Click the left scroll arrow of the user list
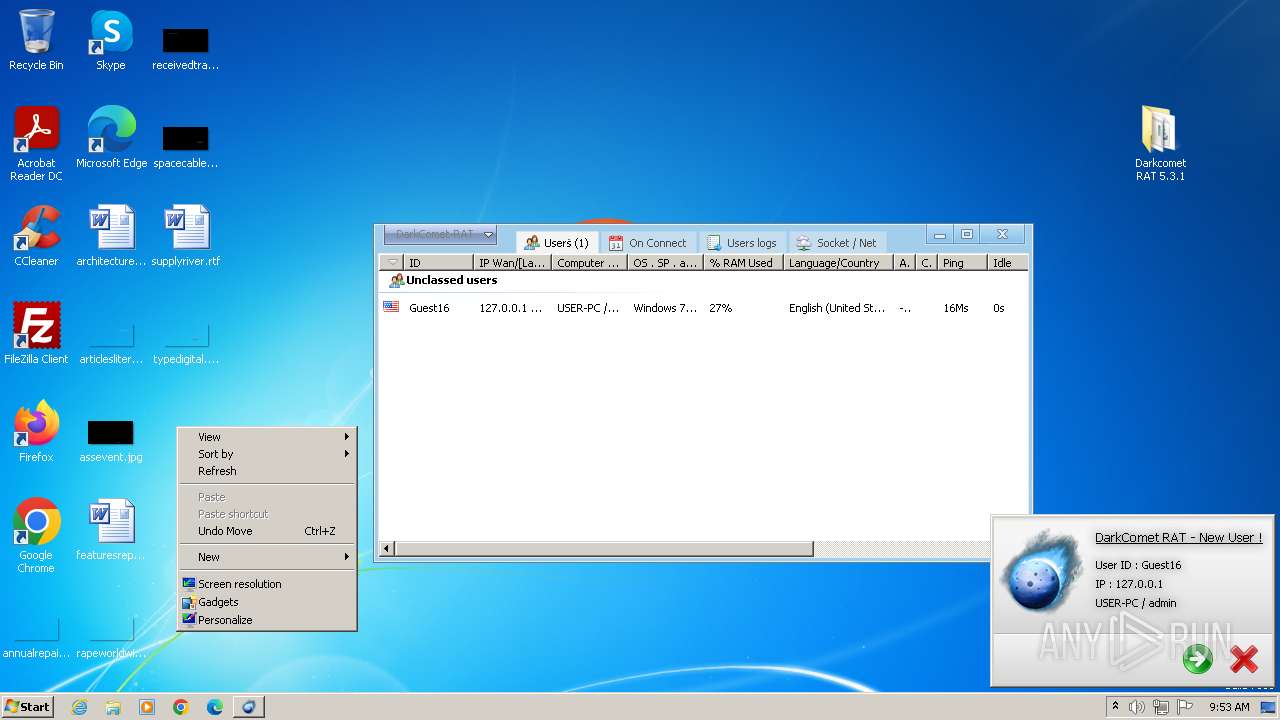The width and height of the screenshot is (1280, 720). tap(387, 549)
